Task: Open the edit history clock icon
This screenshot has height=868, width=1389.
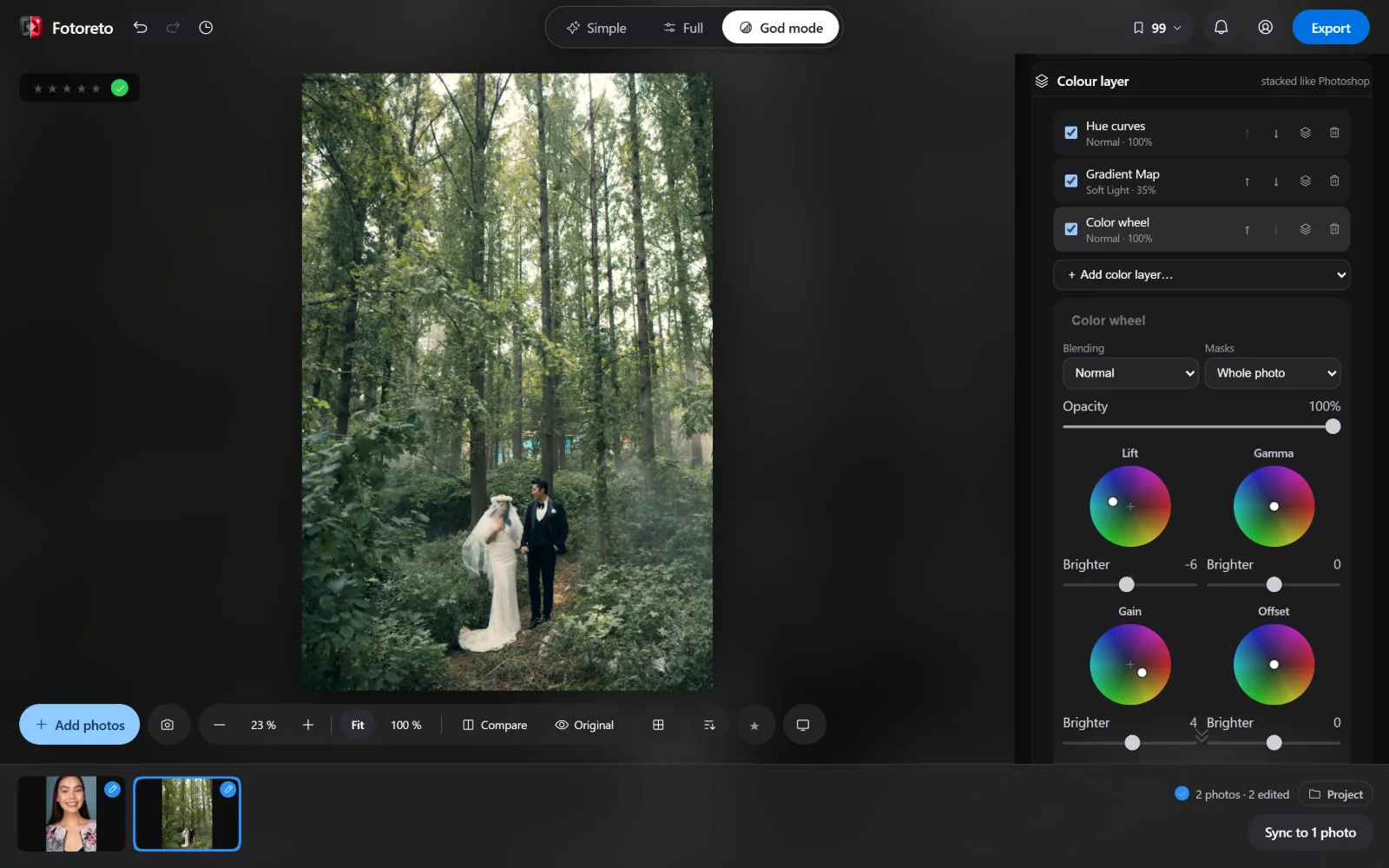Action: [206, 28]
